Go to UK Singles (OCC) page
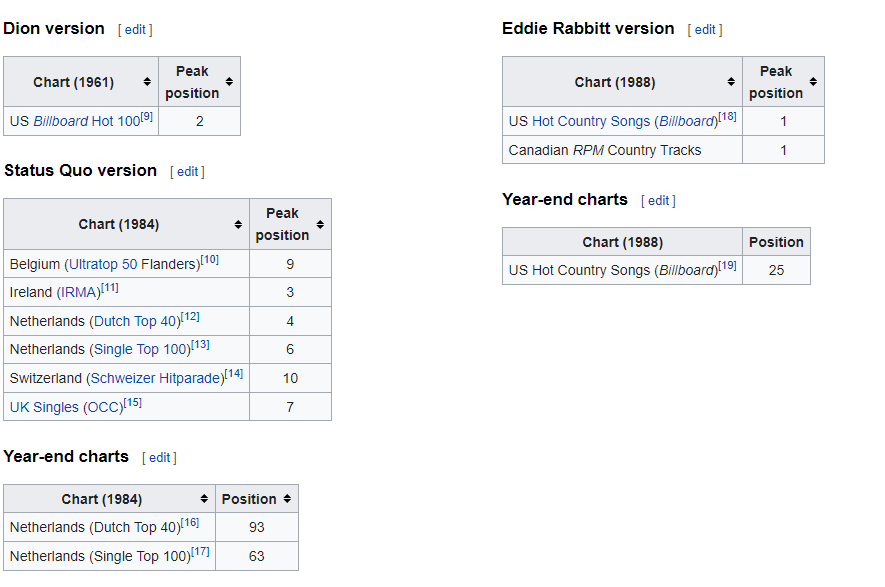The width and height of the screenshot is (885, 587). (x=65, y=406)
